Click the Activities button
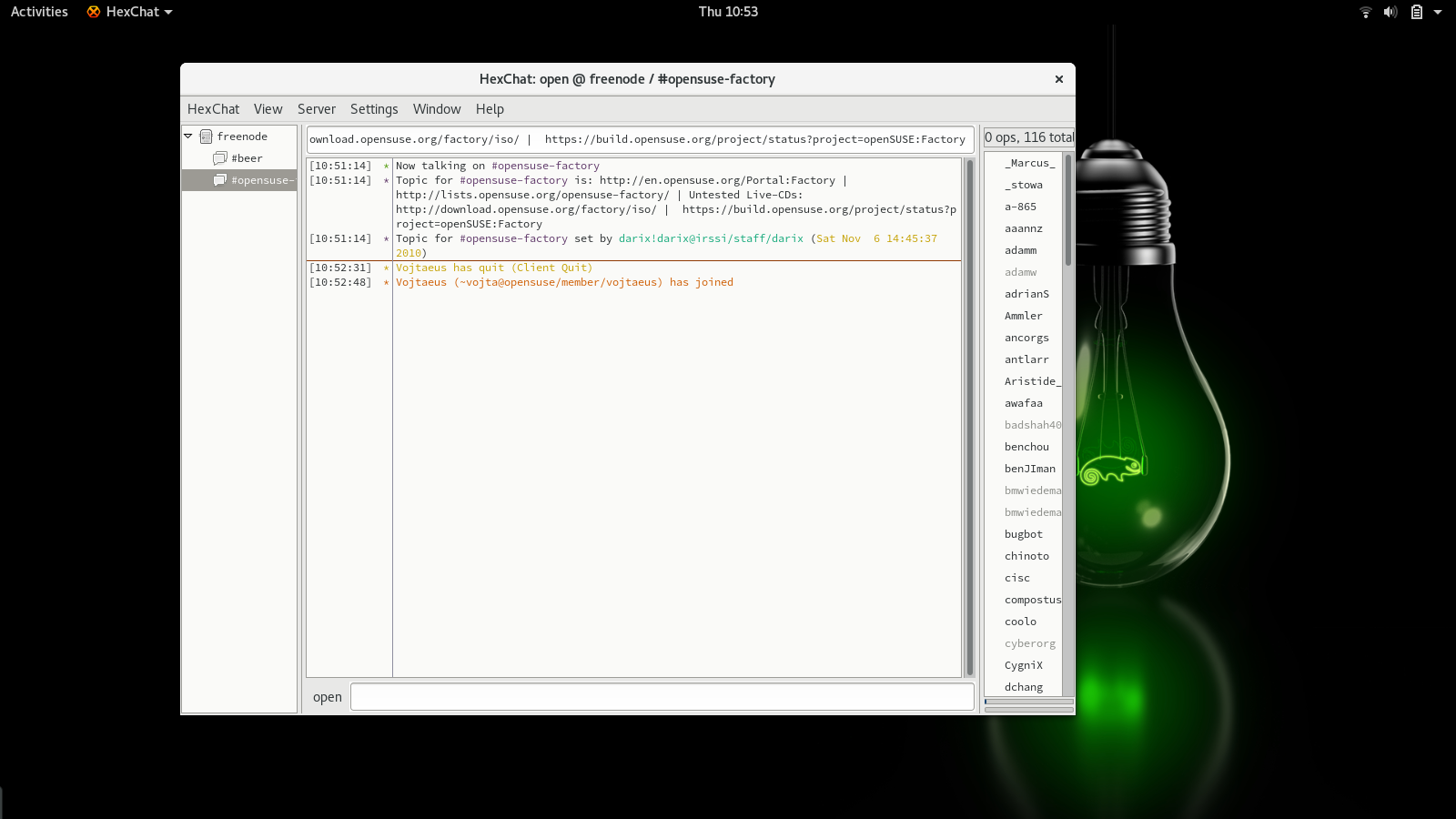The width and height of the screenshot is (1456, 819). 39,12
